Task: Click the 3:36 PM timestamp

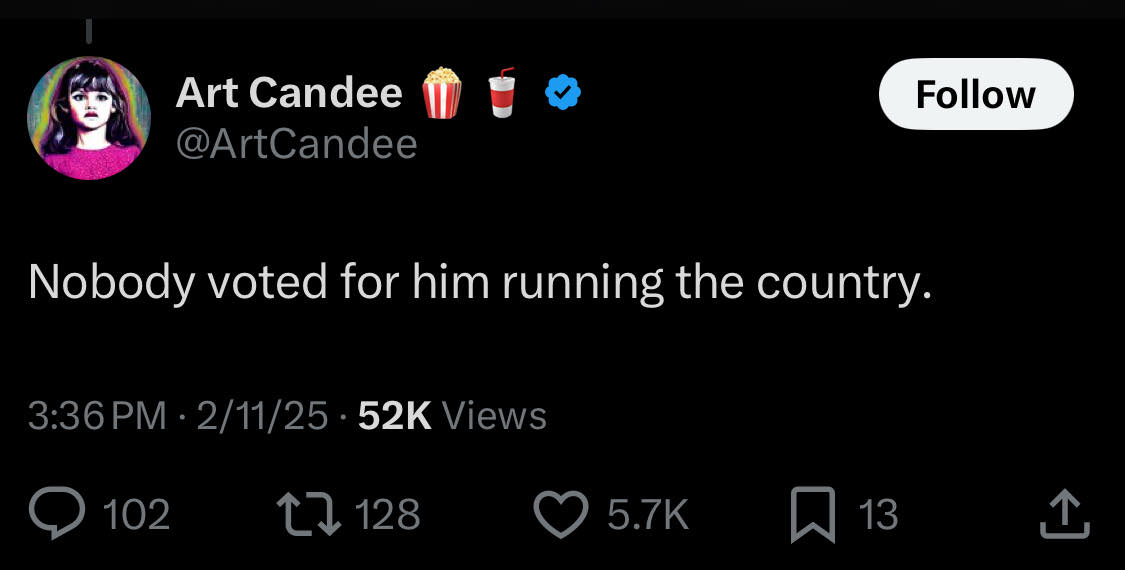Action: 98,415
